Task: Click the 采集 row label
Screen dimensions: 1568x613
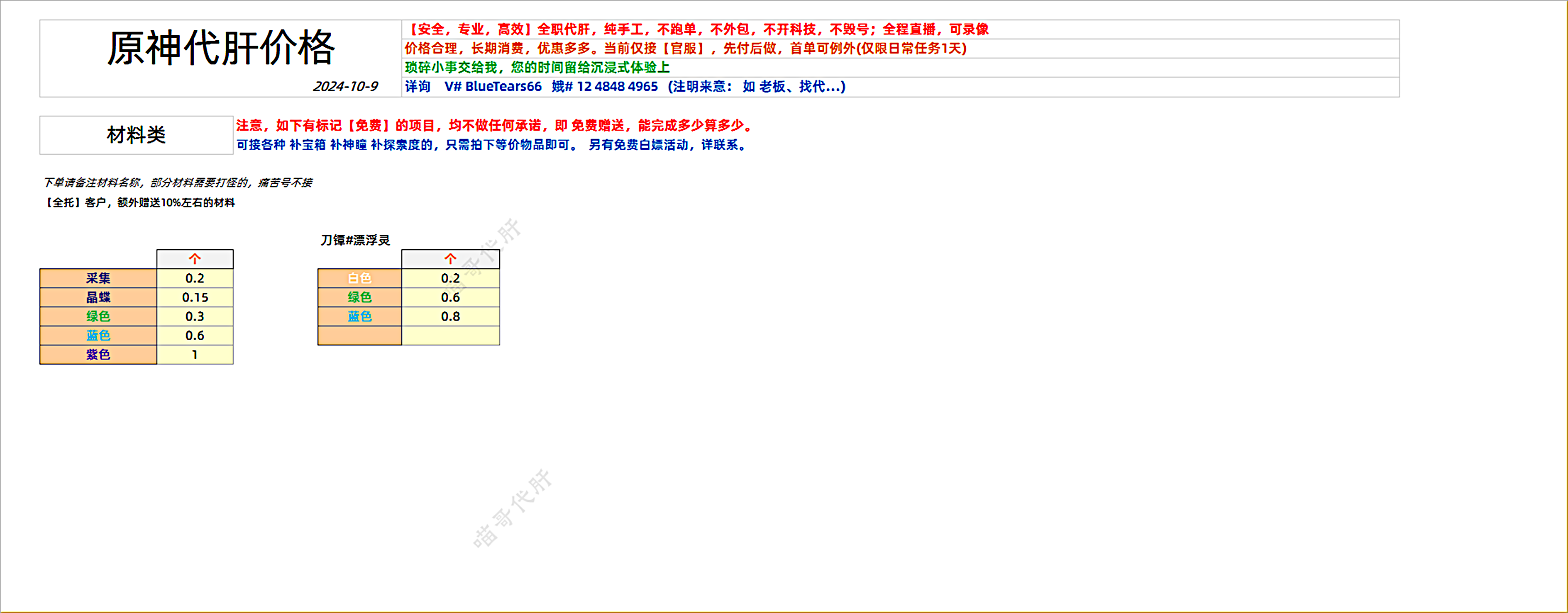Action: tap(98, 279)
